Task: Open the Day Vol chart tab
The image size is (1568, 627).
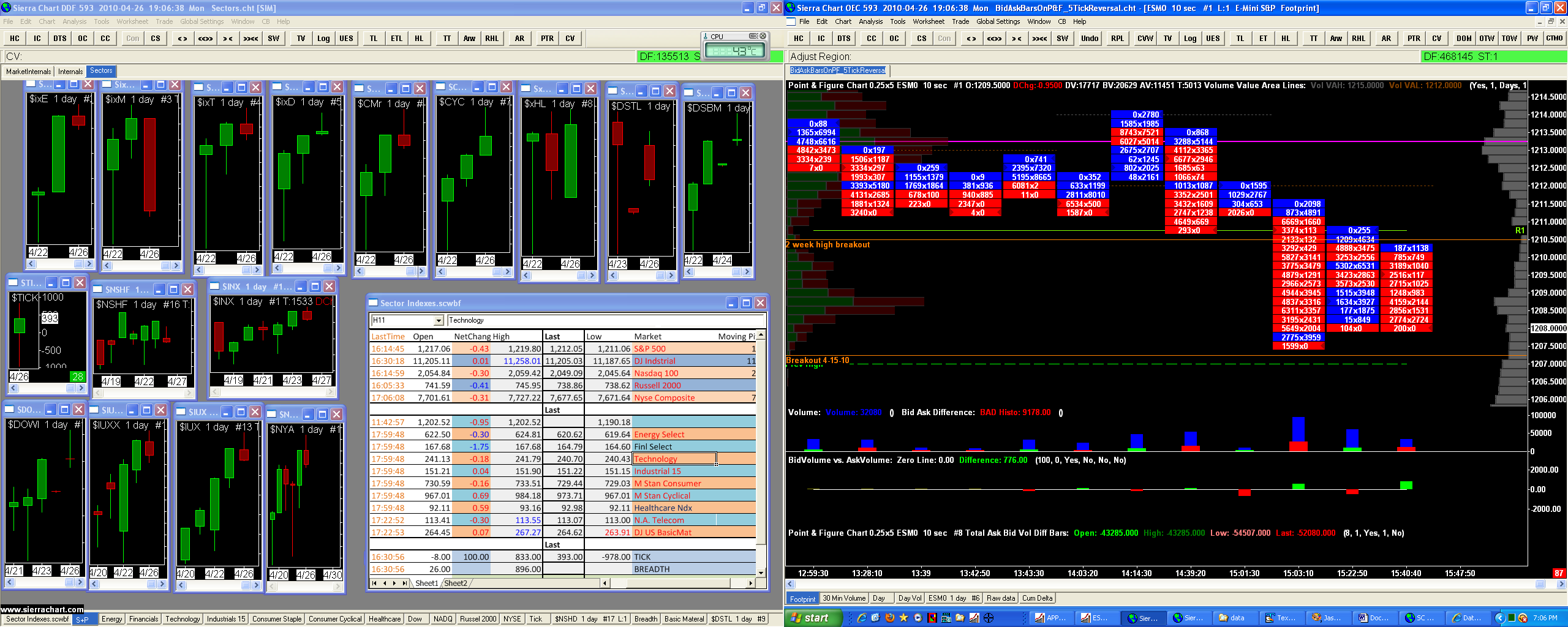Action: click(x=910, y=598)
